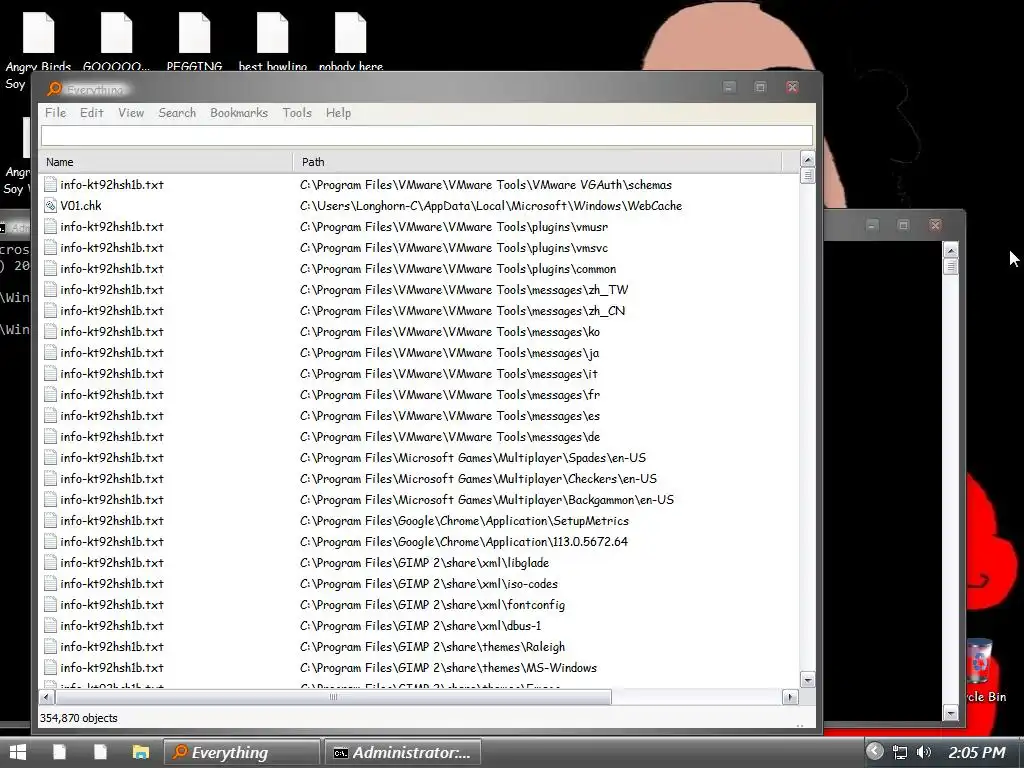Image resolution: width=1024 pixels, height=768 pixels.
Task: Select file icon in Checkers\en-US row
Action: point(50,479)
